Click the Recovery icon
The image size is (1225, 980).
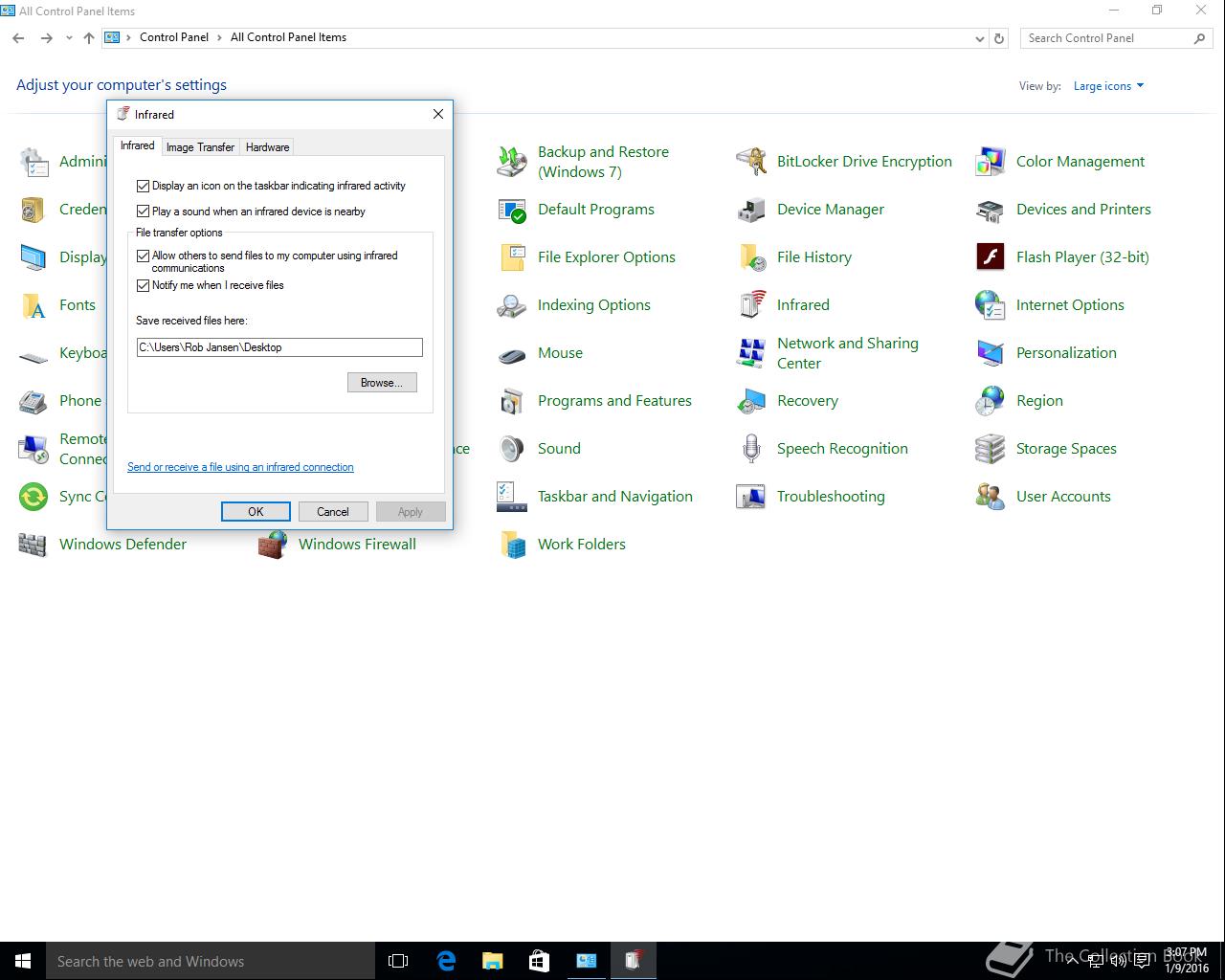751,401
